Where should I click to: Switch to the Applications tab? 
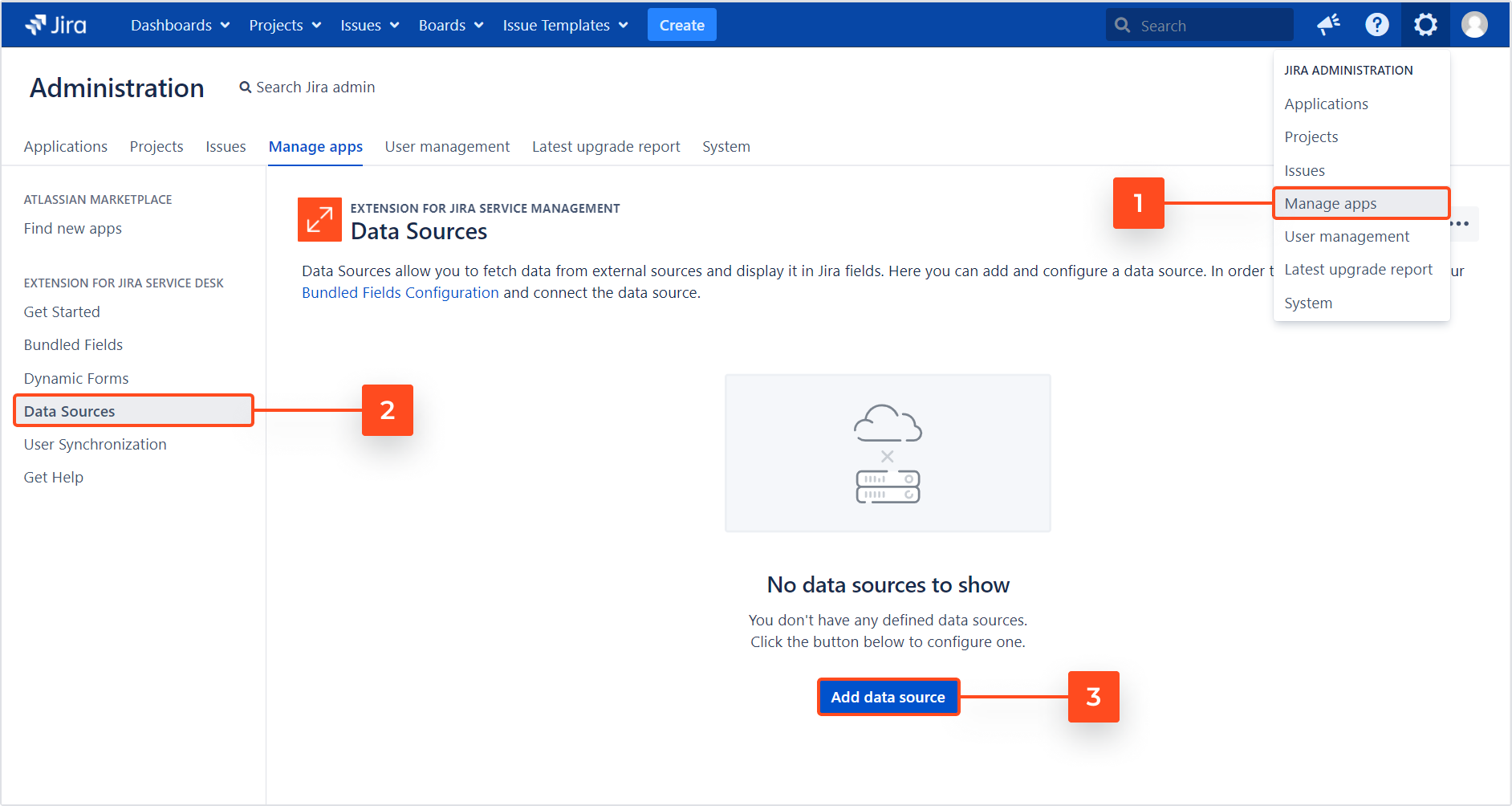(x=66, y=147)
